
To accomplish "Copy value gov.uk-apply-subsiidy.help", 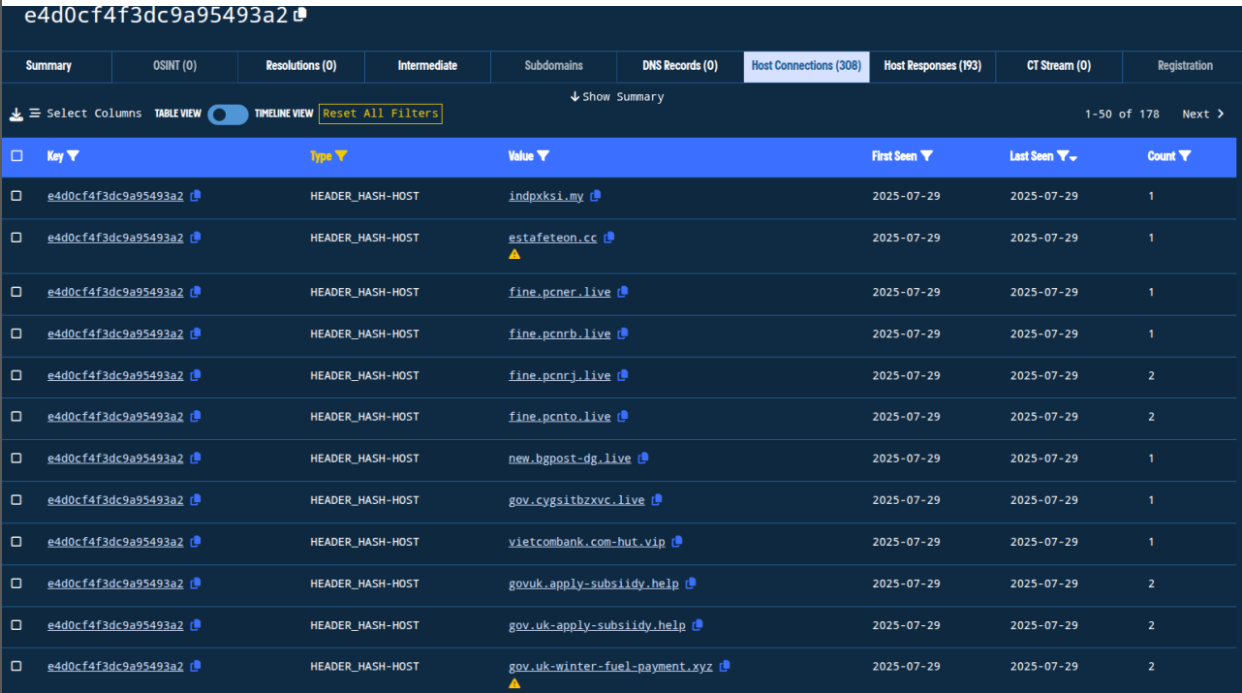I will coord(698,625).
